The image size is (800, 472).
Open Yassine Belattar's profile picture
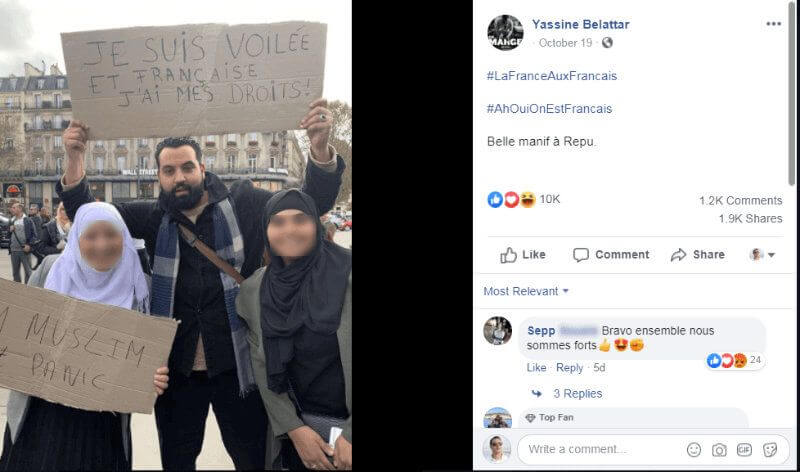(x=505, y=33)
